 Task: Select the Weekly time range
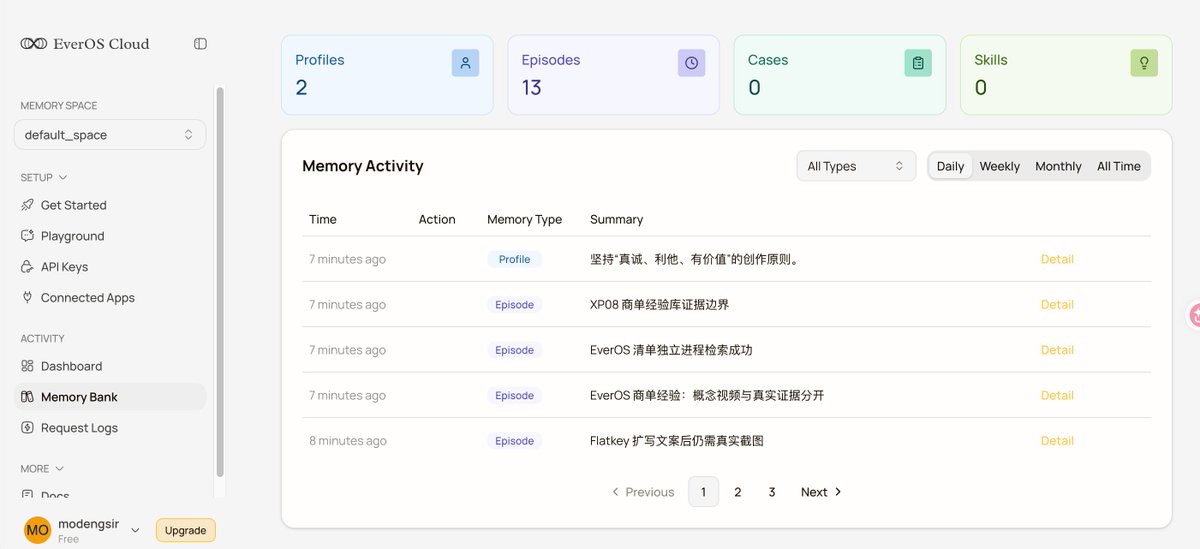(x=1000, y=166)
